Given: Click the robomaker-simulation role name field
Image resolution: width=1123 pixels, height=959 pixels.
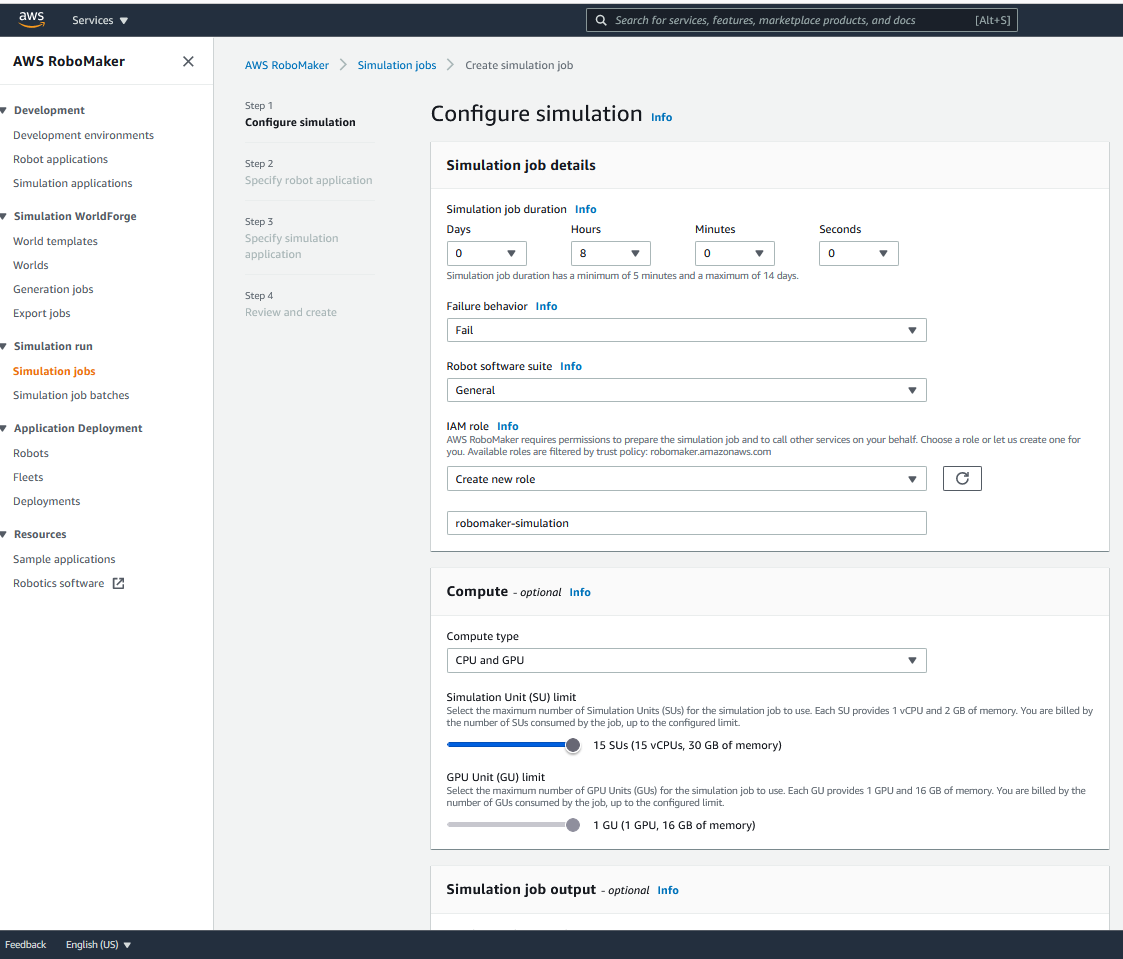Looking at the screenshot, I should (686, 524).
